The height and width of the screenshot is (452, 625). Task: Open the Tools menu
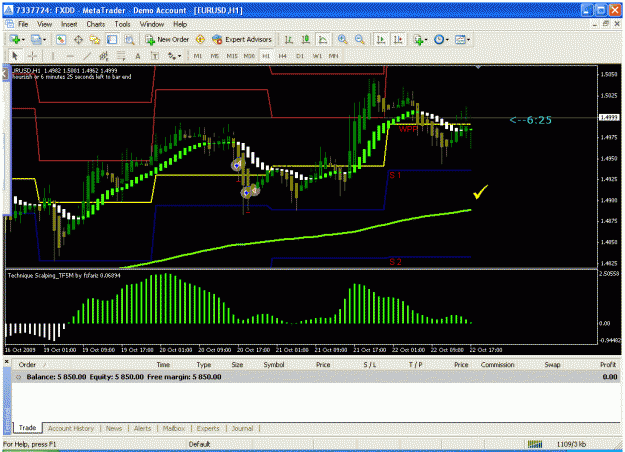122,24
